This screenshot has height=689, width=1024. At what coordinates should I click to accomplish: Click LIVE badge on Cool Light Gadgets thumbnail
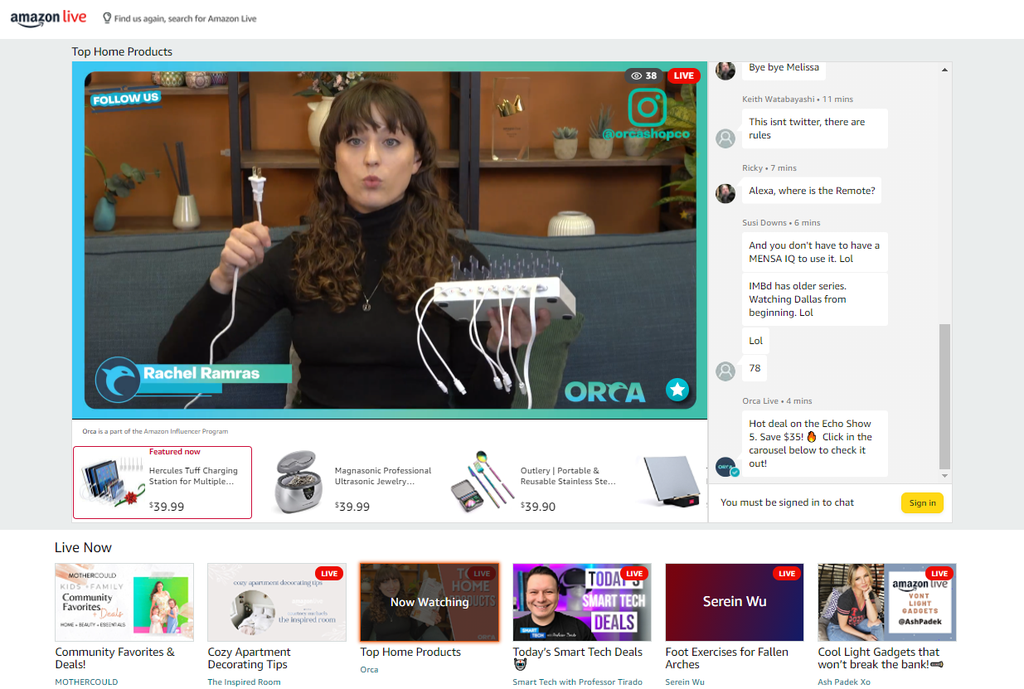940,573
